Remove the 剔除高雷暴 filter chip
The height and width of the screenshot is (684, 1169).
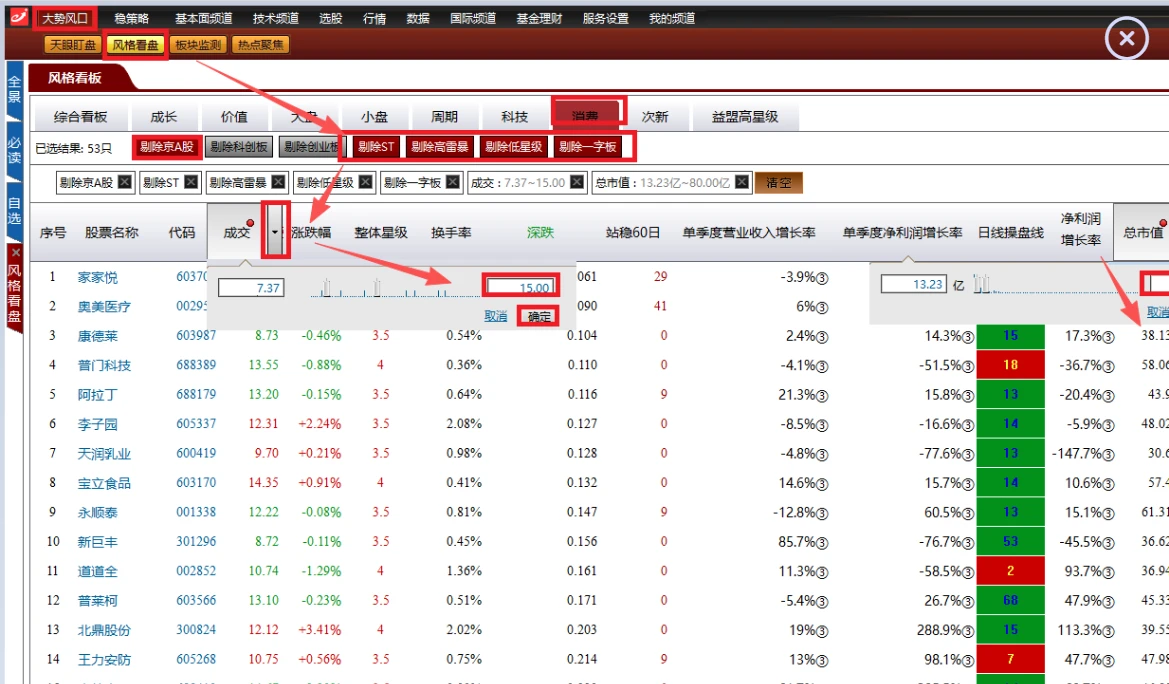pyautogui.click(x=278, y=182)
